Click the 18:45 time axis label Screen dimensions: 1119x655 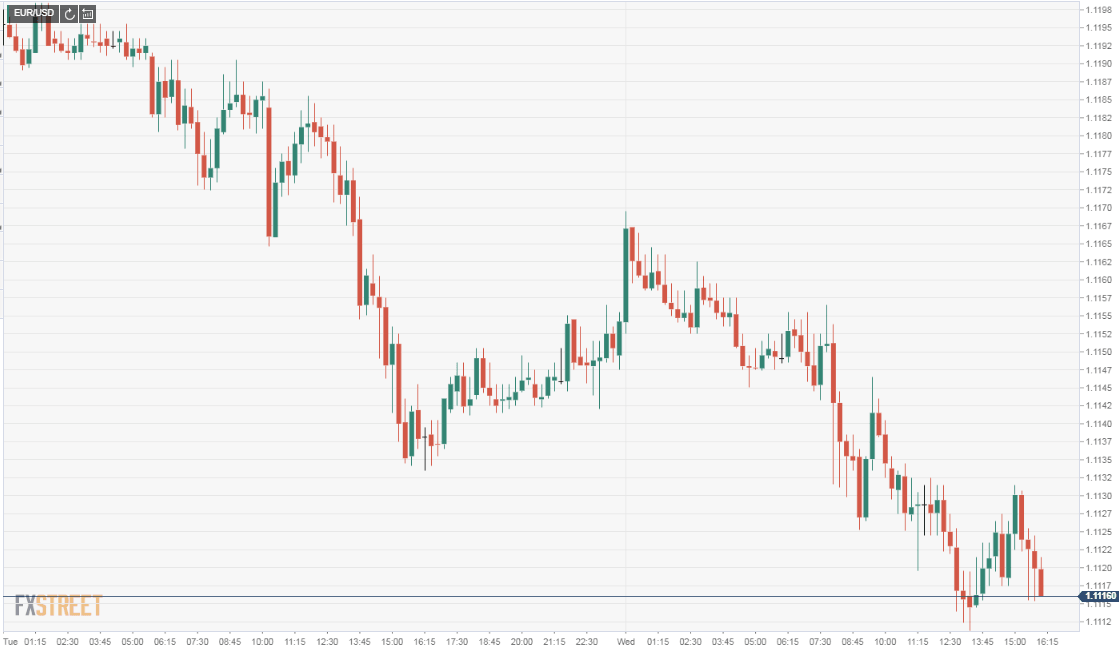(x=490, y=641)
